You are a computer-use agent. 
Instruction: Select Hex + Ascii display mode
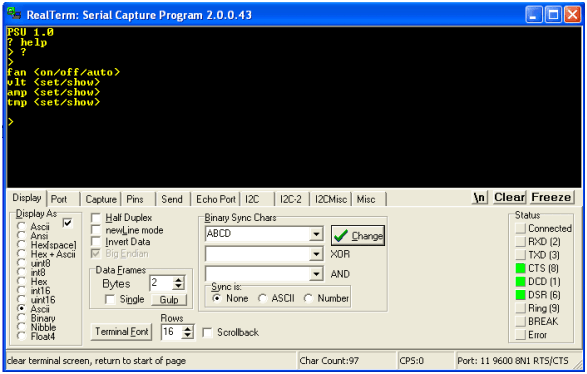[21, 254]
